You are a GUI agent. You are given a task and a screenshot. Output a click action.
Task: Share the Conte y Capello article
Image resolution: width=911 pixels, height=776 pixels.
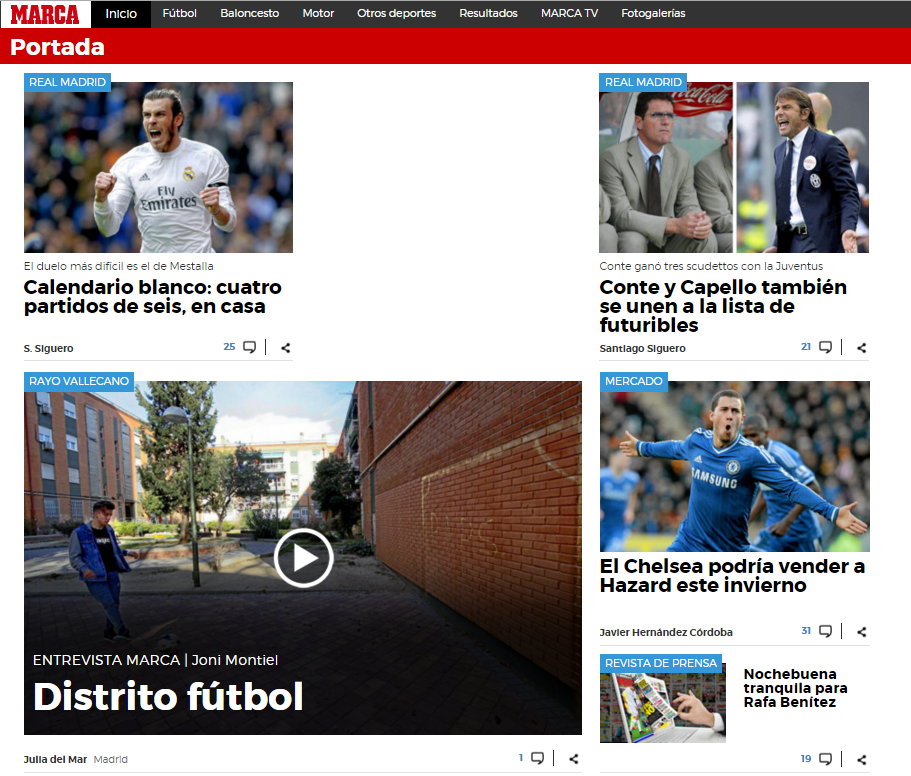tap(862, 348)
